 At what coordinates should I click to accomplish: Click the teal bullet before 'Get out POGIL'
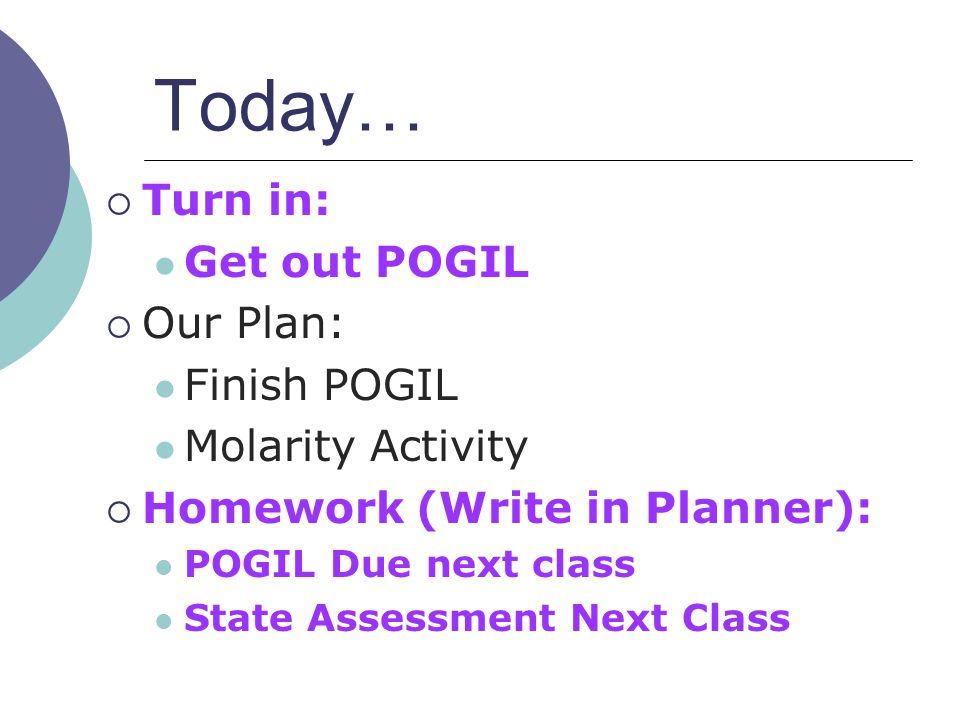pyautogui.click(x=165, y=266)
